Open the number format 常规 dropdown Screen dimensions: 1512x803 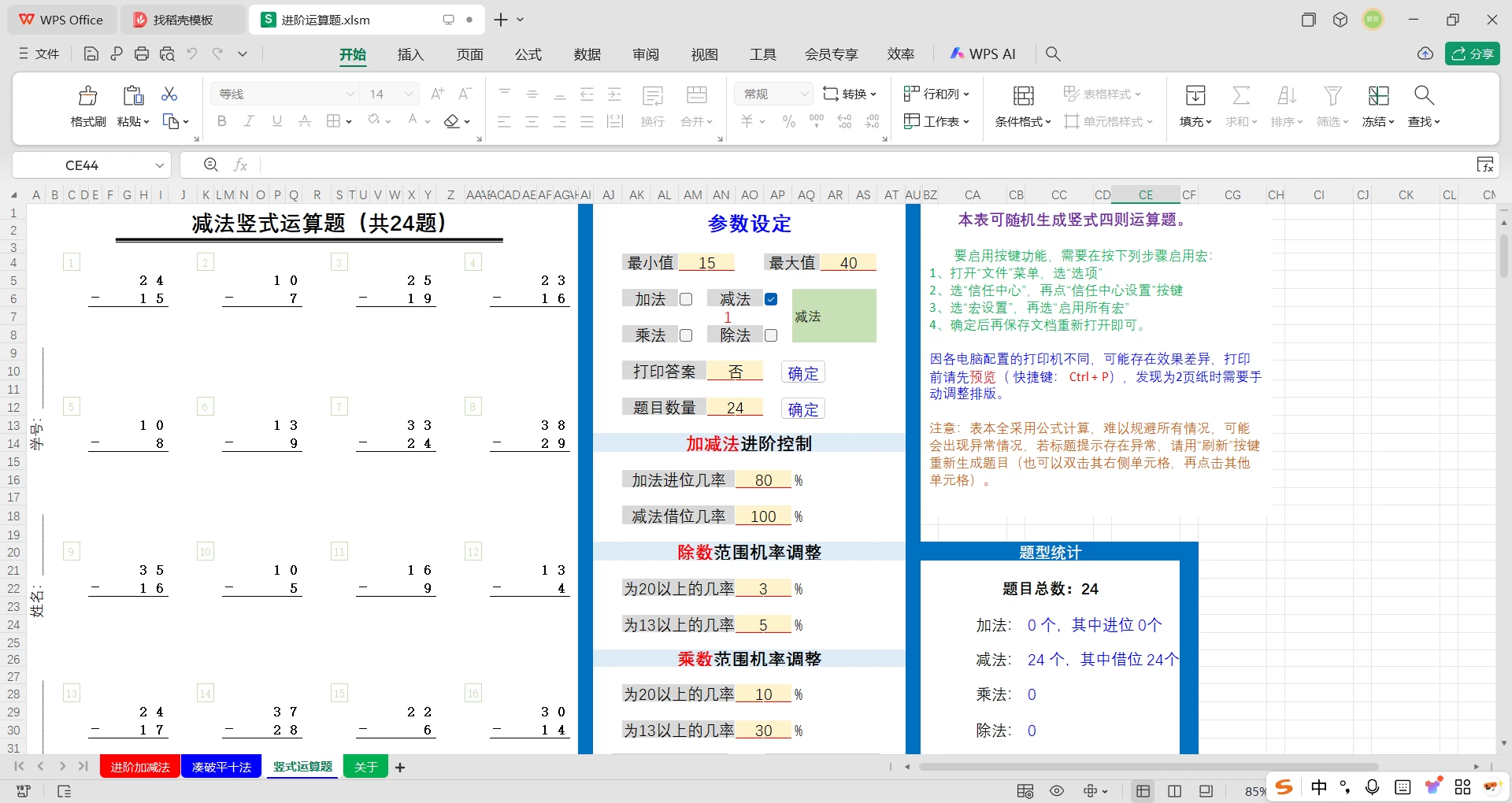click(804, 94)
